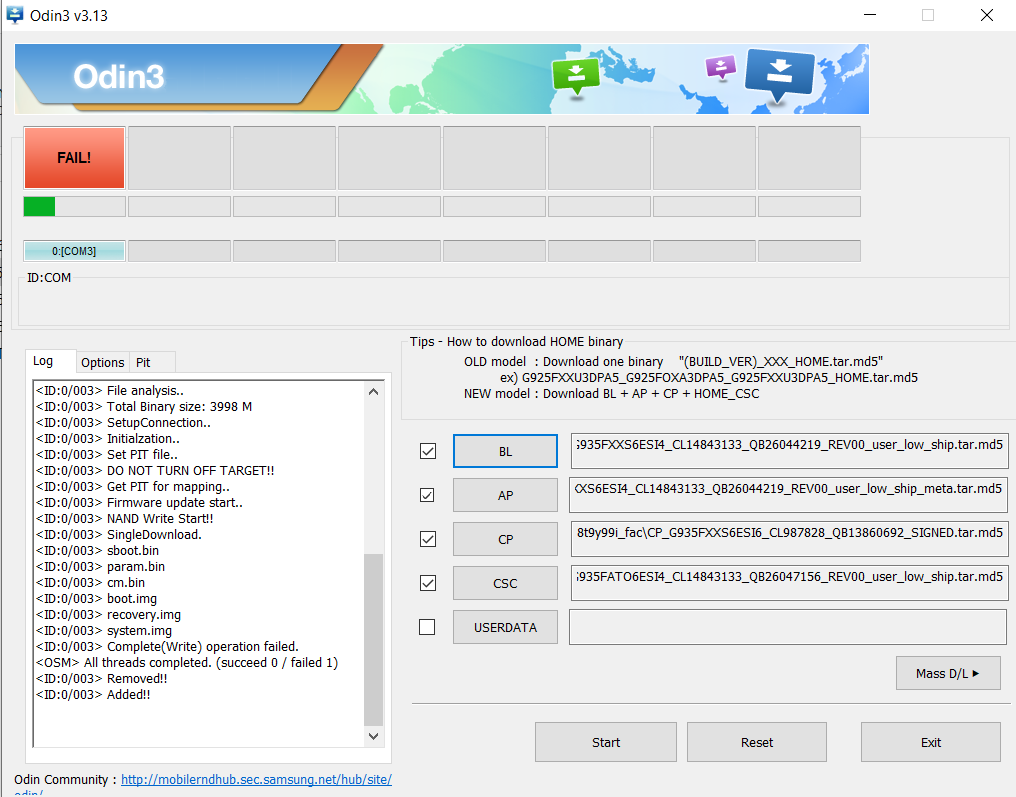Click the green download icon in banner

tap(575, 76)
